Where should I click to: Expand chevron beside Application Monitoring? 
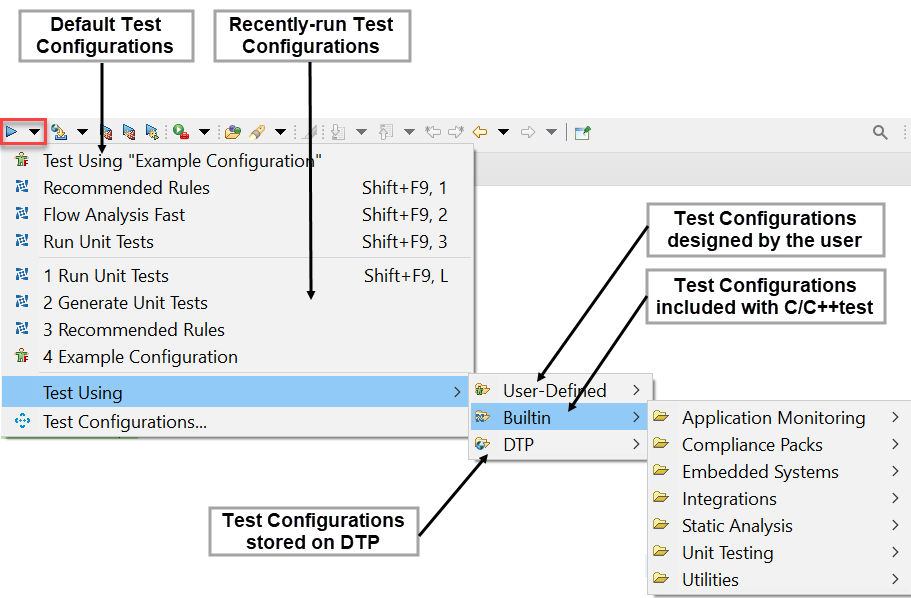895,417
